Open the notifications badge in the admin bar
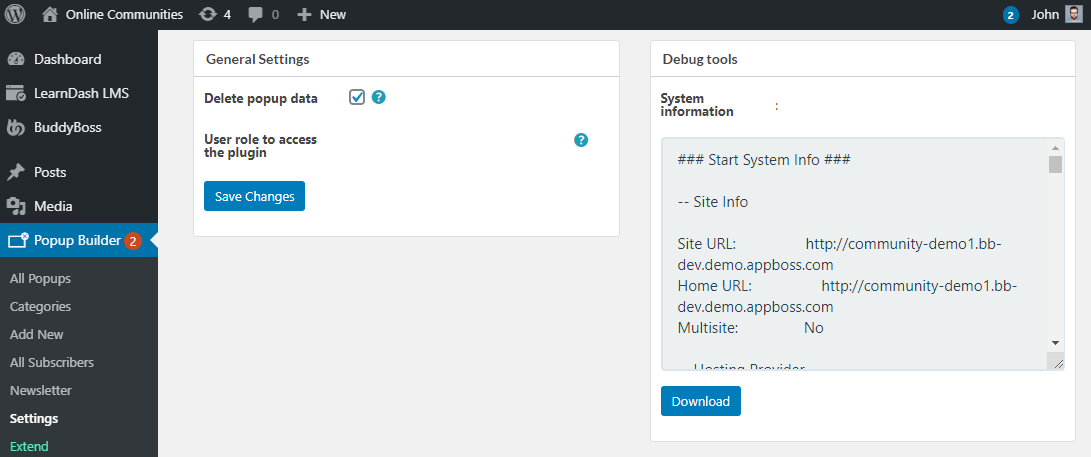Image resolution: width=1091 pixels, height=457 pixels. click(x=1011, y=15)
